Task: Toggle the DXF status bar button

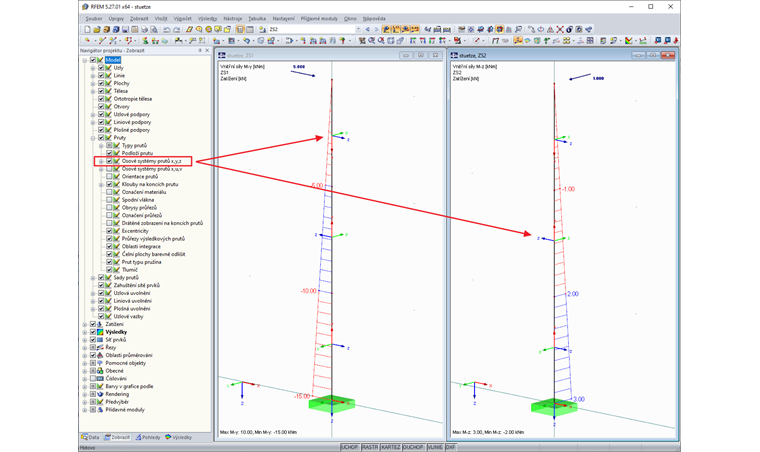Action: [450, 447]
